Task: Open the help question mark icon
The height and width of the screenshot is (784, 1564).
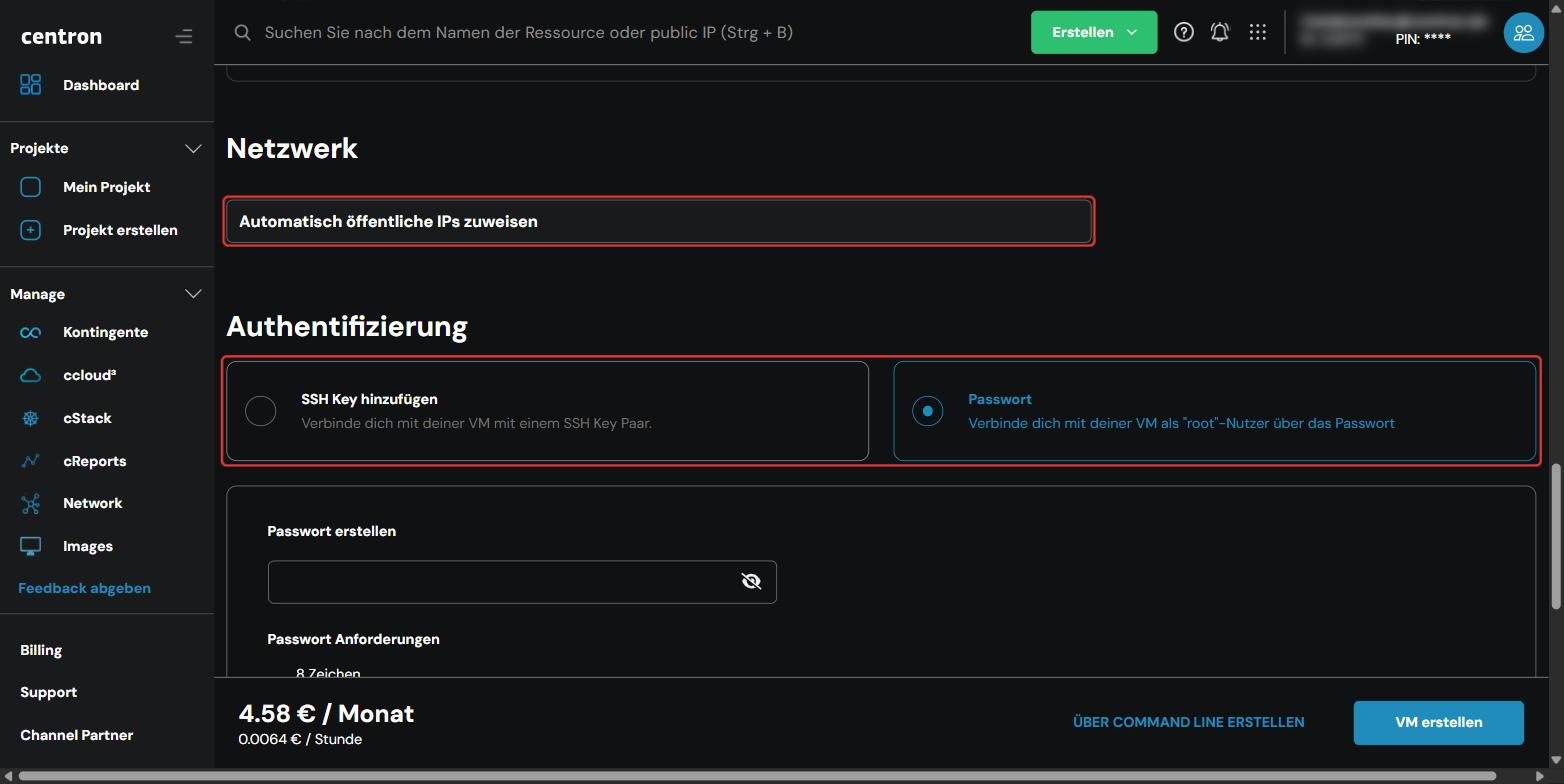Action: click(x=1183, y=32)
